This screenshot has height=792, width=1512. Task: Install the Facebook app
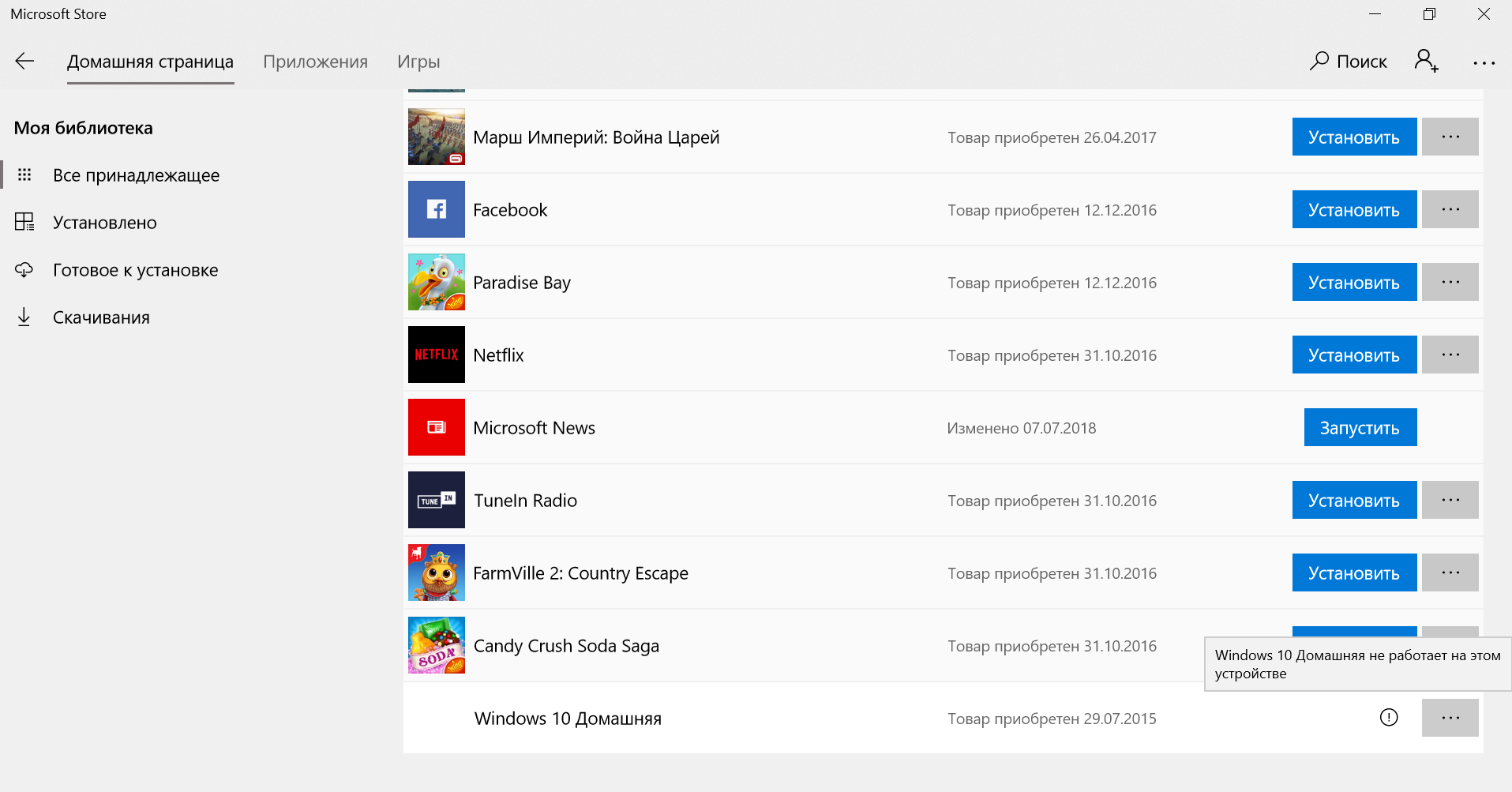(1354, 209)
